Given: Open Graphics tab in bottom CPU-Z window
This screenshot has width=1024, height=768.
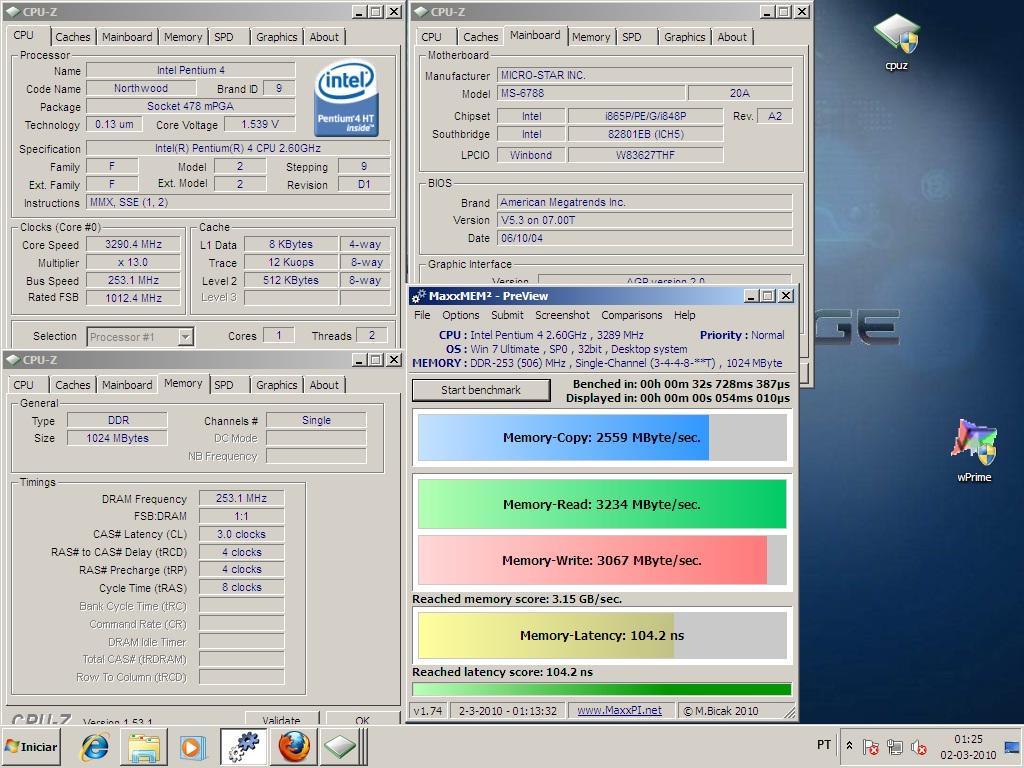Looking at the screenshot, I should pos(276,385).
